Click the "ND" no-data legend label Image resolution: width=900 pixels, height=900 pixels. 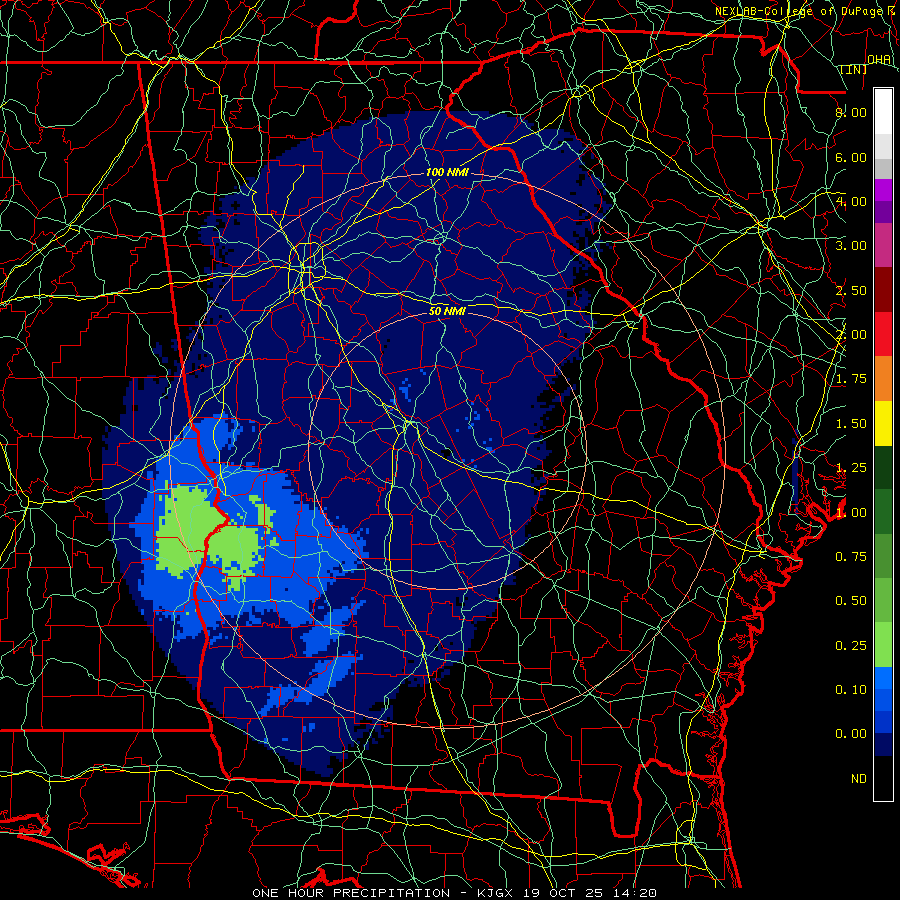tap(859, 779)
